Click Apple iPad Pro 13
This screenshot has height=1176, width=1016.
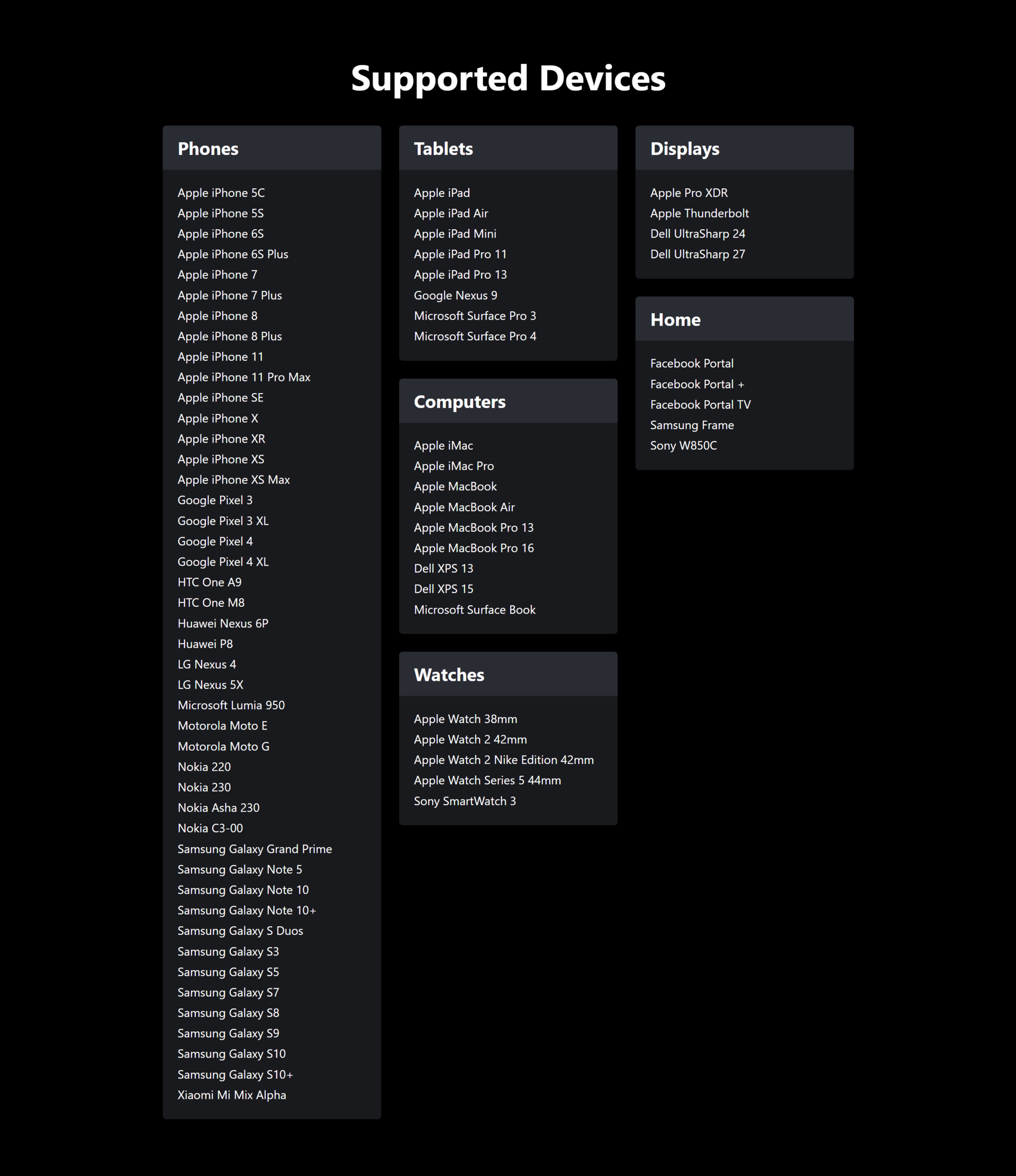[460, 275]
